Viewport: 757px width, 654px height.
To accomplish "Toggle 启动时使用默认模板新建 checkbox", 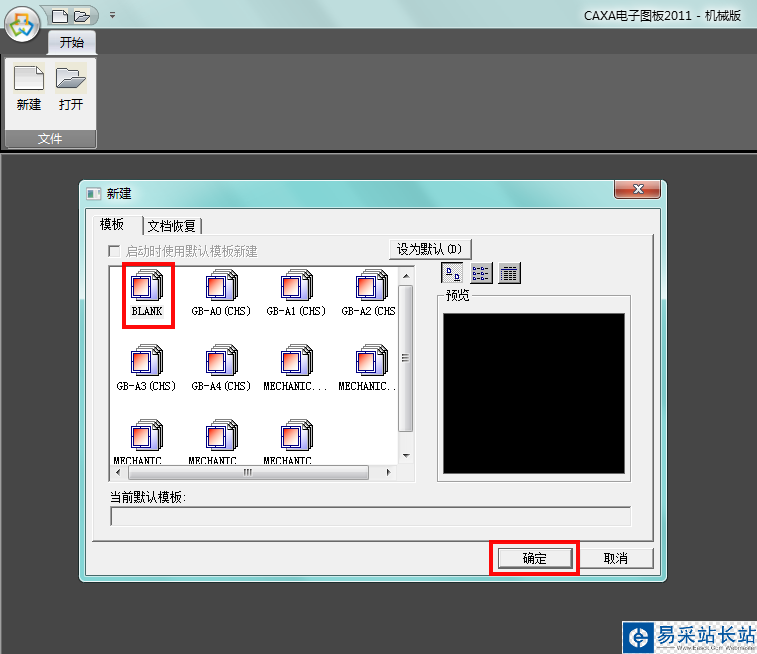I will (114, 251).
